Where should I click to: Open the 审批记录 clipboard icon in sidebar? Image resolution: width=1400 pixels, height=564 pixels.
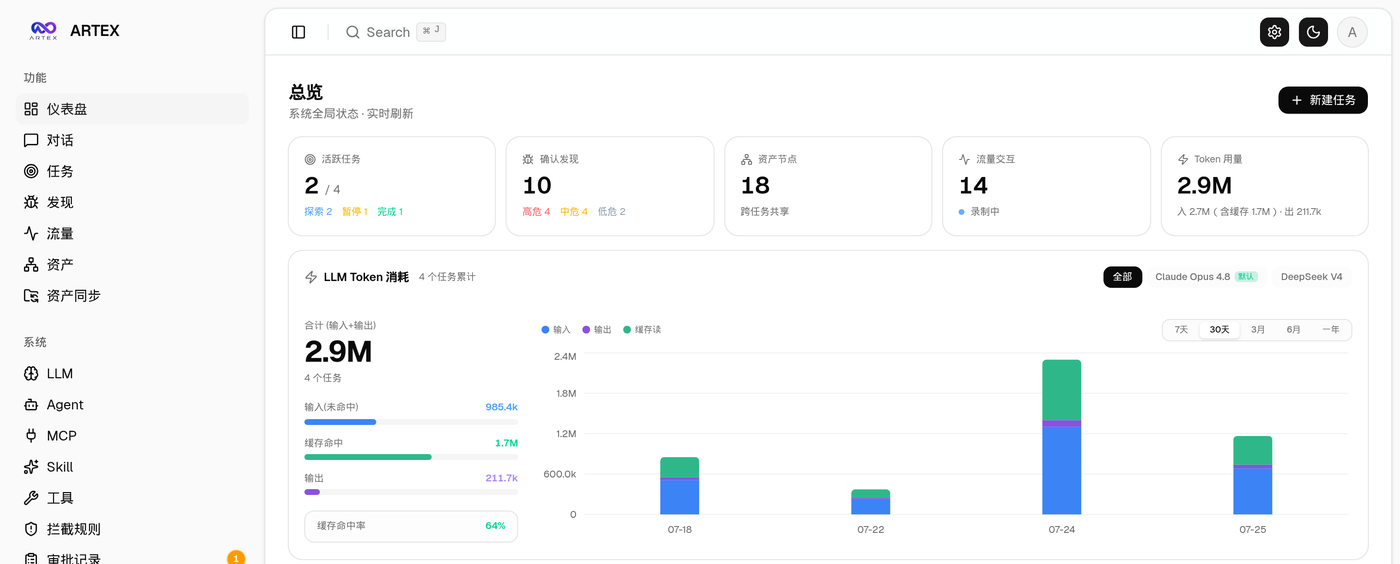[x=31, y=559]
